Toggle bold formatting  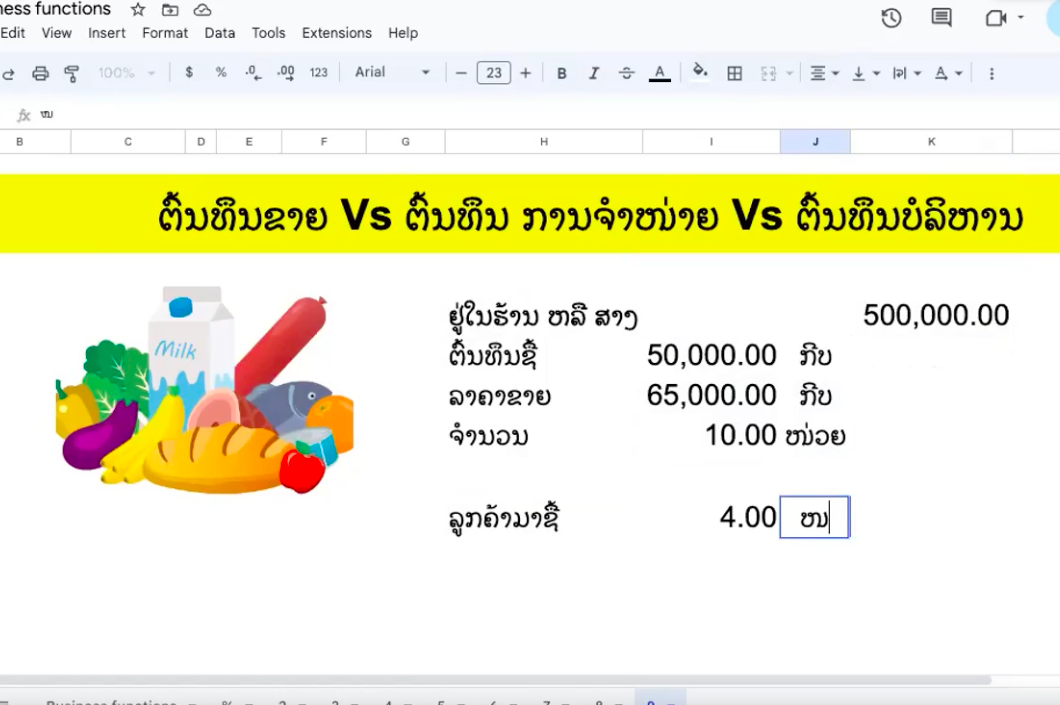(x=561, y=73)
